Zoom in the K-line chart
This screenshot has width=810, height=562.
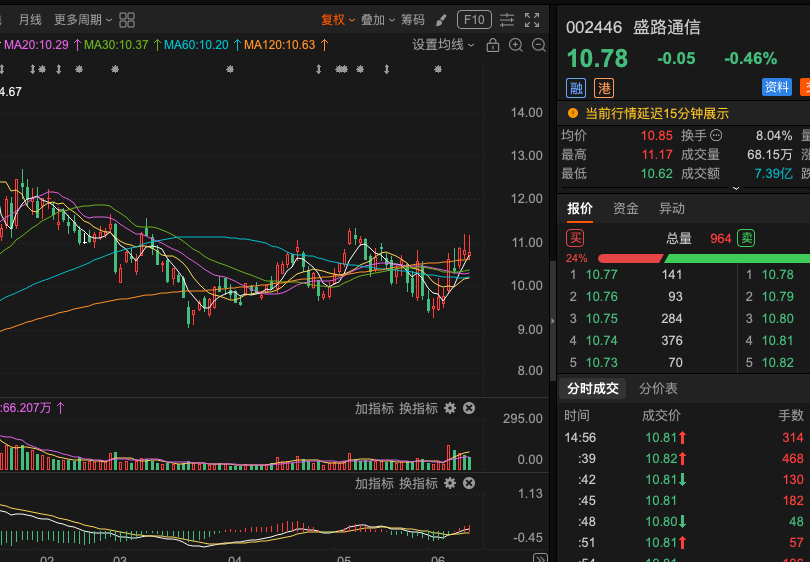516,45
